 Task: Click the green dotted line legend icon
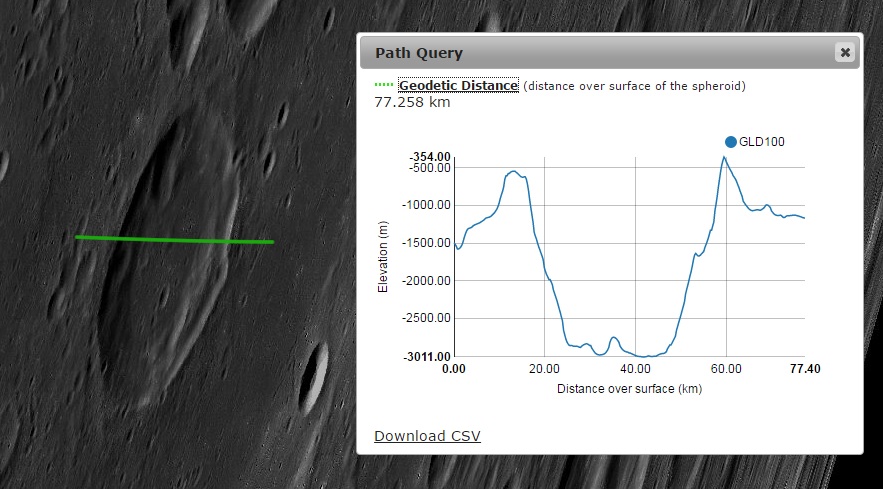coord(384,86)
